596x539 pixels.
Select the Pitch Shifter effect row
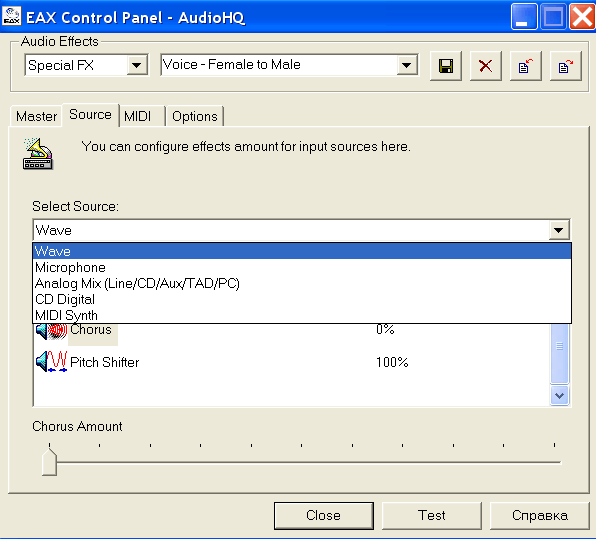pyautogui.click(x=291, y=362)
